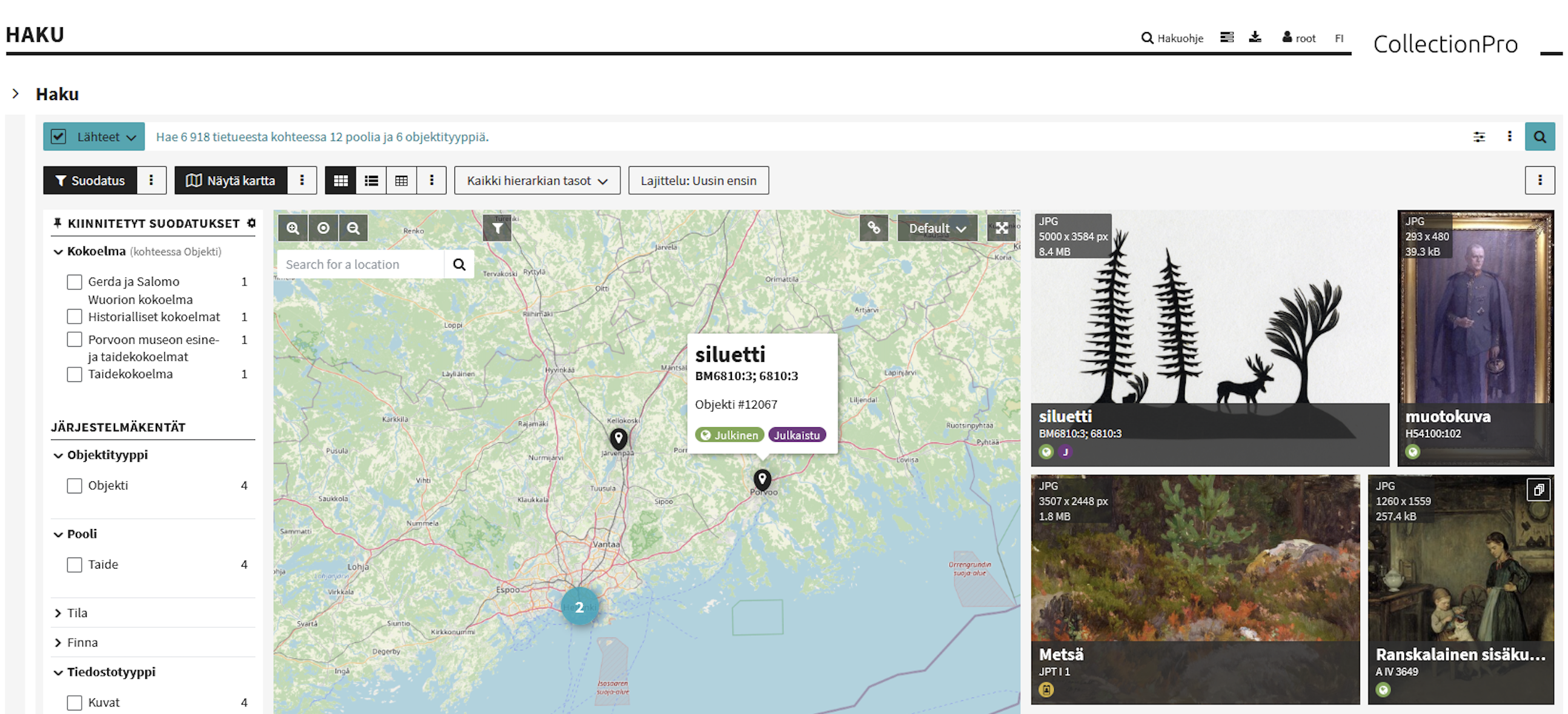Viewport: 1568px width, 714px height.
Task: Expand the Finna filter section
Action: point(58,642)
